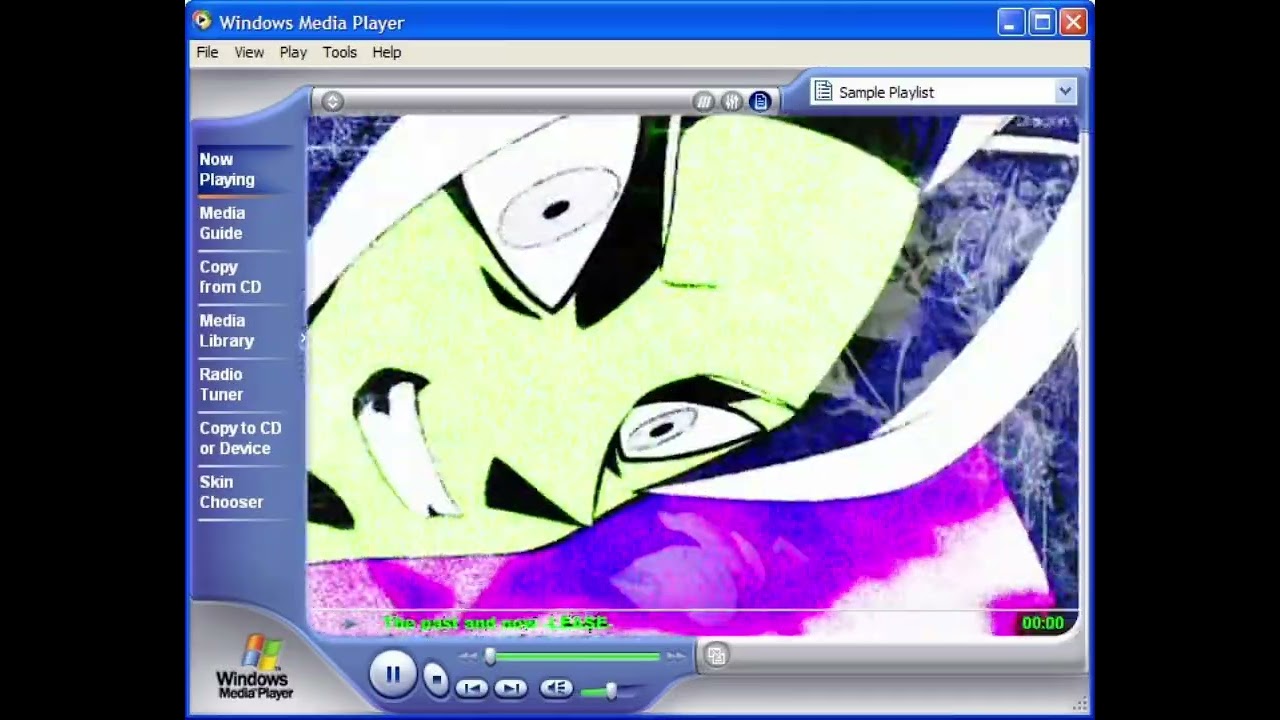Go to Copy from CD
1280x720 pixels.
pyautogui.click(x=243, y=277)
